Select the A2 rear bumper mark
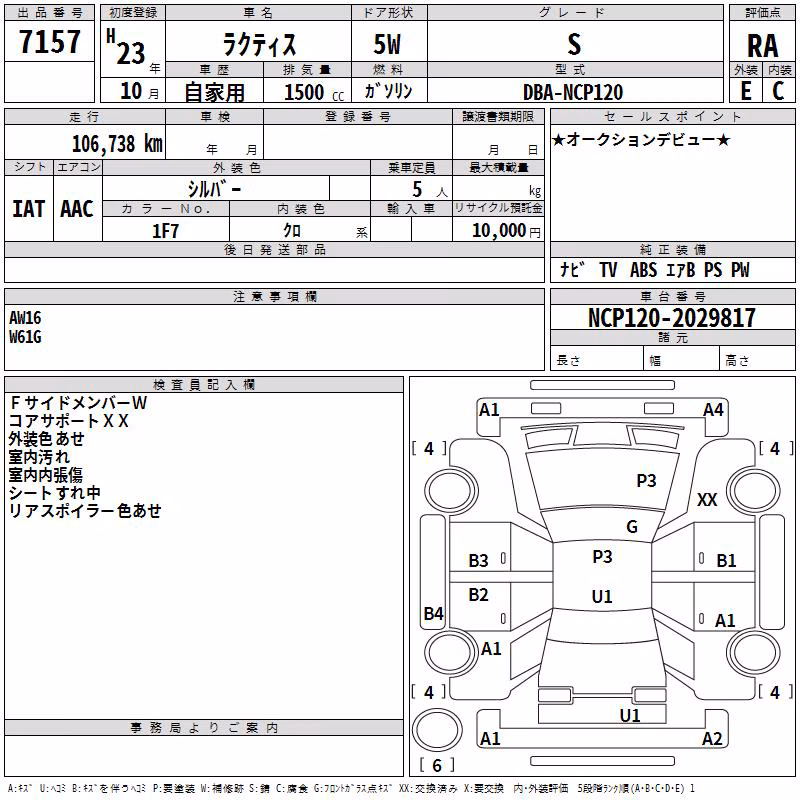This screenshot has height=800, width=800. click(712, 738)
